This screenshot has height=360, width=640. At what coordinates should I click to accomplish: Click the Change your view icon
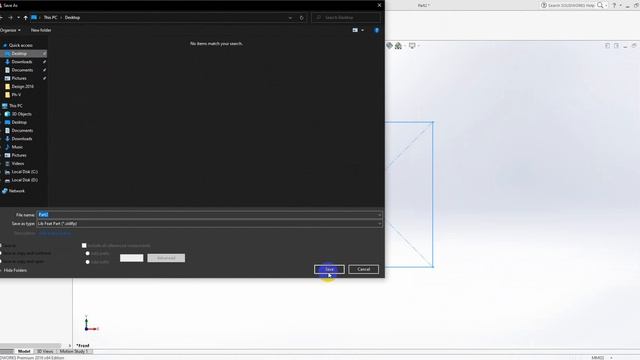355,30
